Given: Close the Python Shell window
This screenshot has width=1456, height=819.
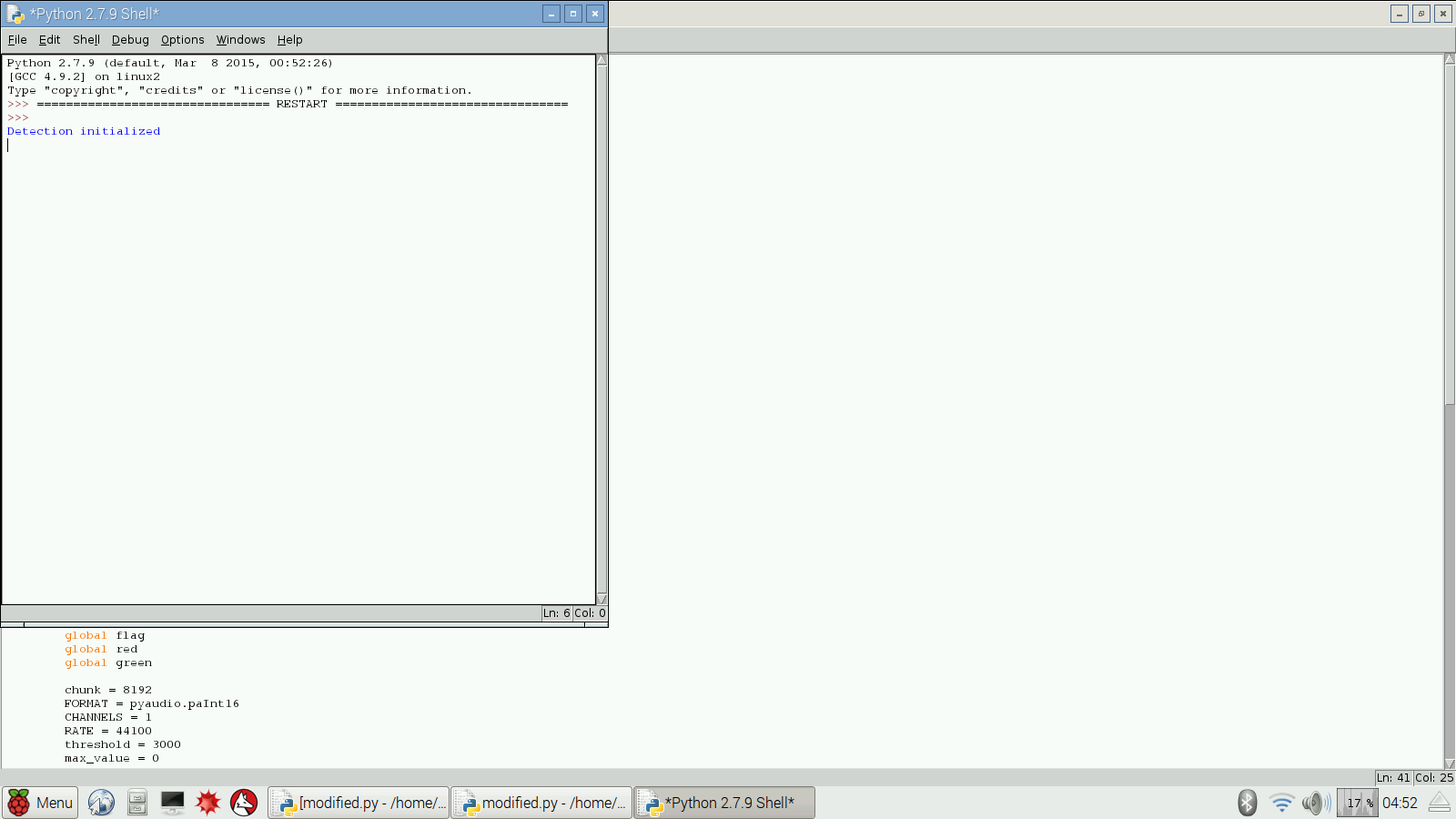Looking at the screenshot, I should pos(595,14).
